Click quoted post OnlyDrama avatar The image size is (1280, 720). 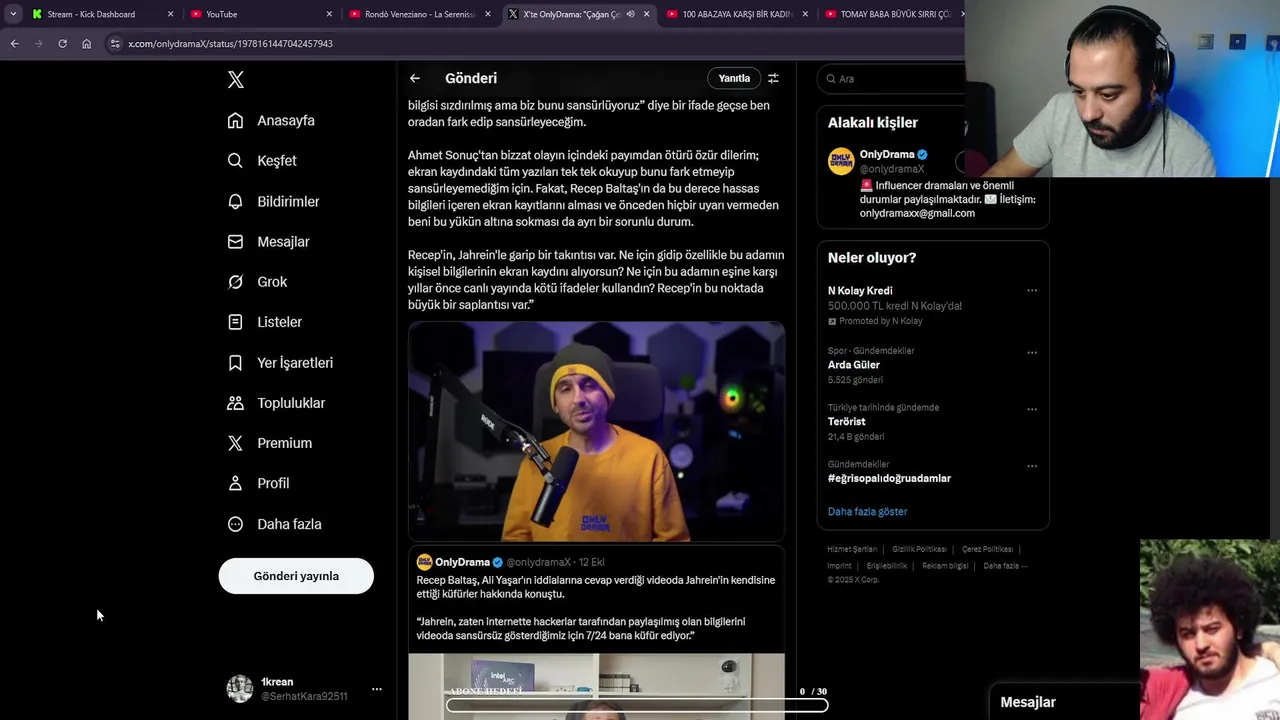424,562
